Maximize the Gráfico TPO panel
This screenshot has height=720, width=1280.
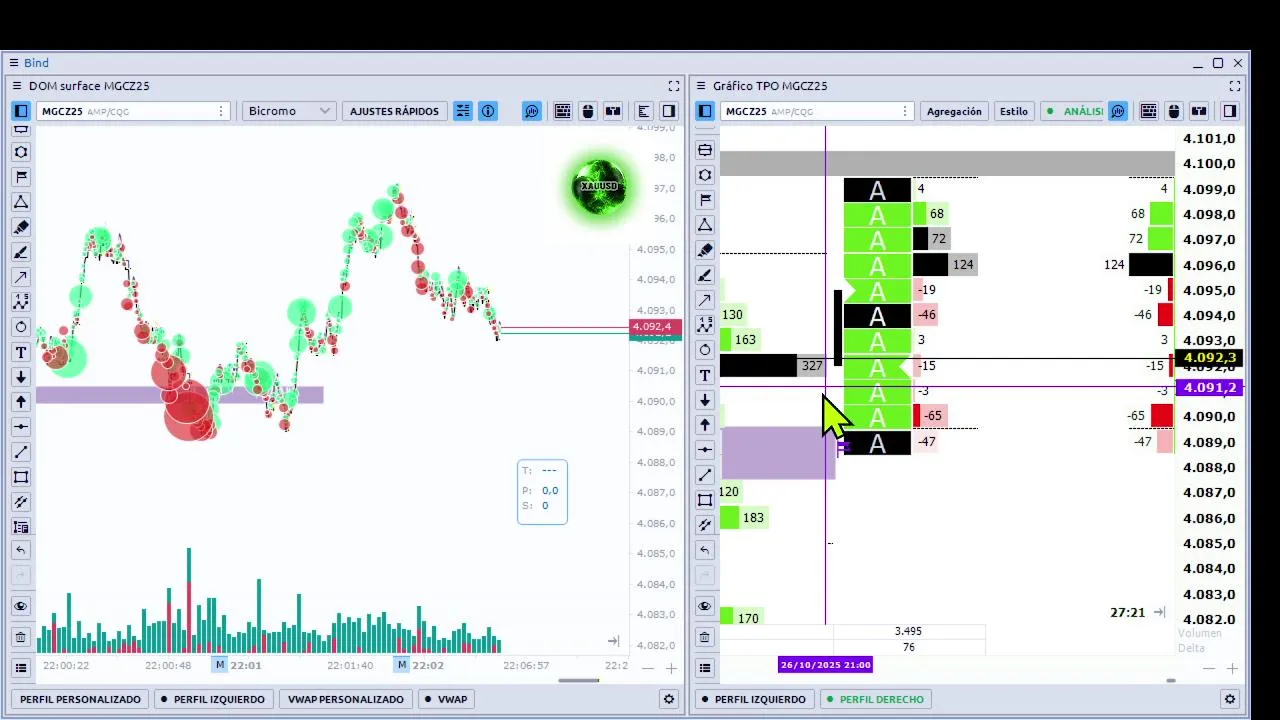click(x=1235, y=86)
